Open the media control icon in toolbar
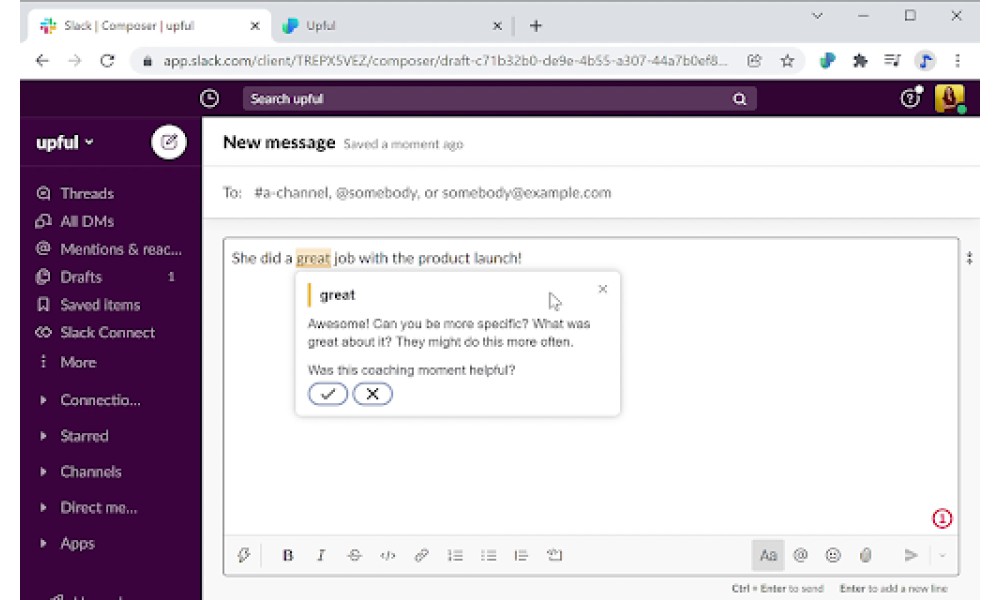 [892, 61]
